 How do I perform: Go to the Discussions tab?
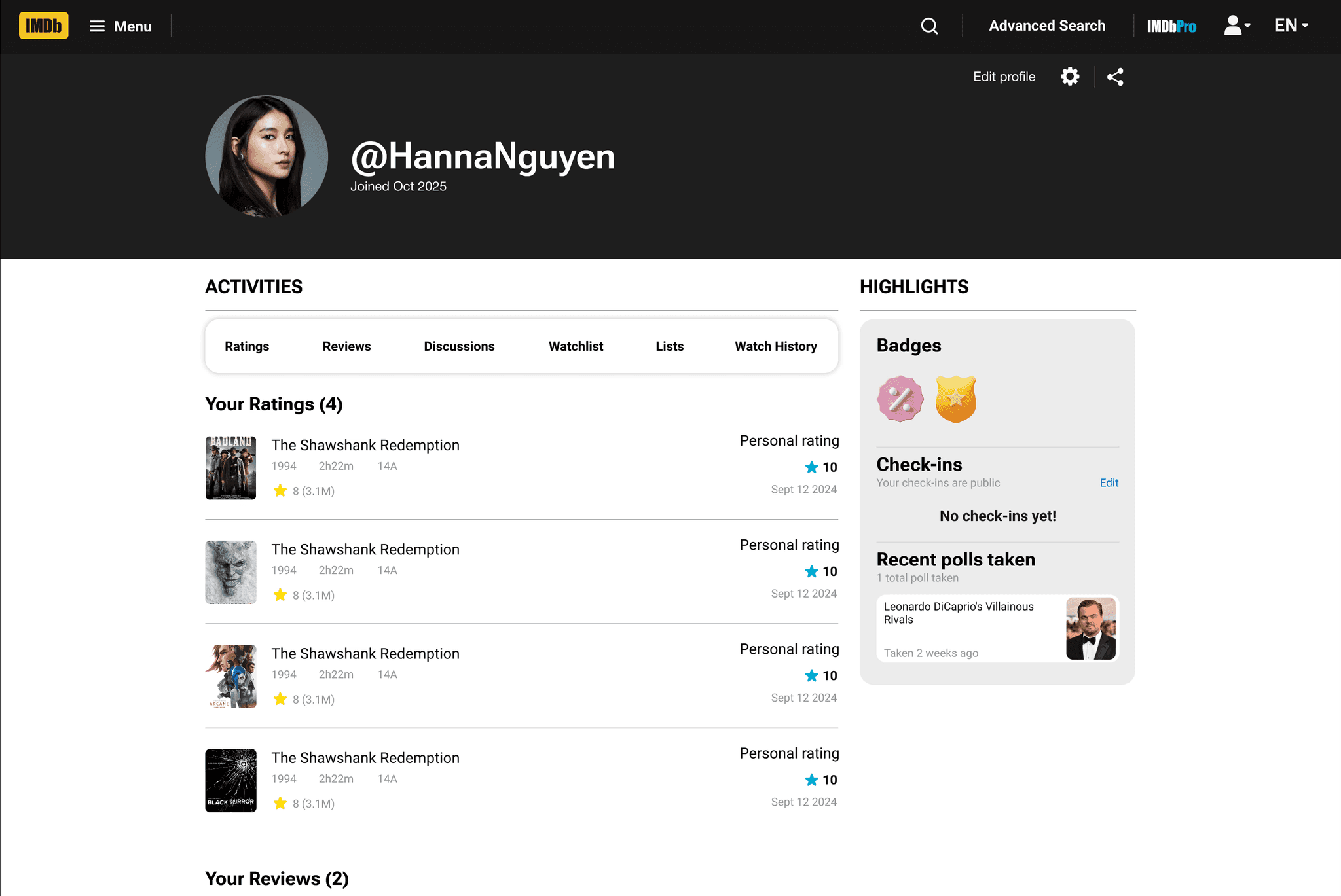459,346
